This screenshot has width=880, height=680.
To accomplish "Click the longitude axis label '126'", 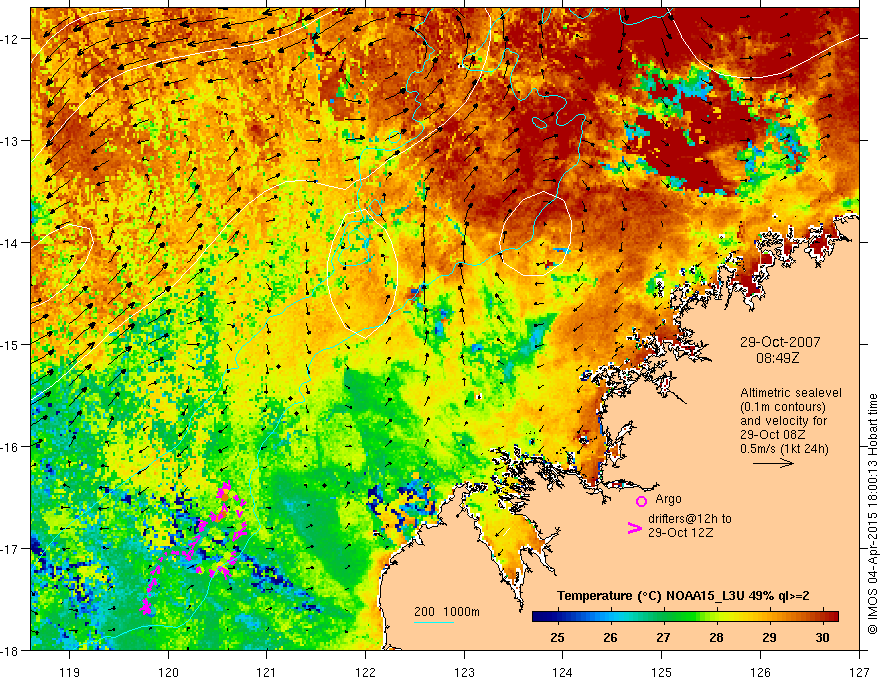I will tap(760, 672).
